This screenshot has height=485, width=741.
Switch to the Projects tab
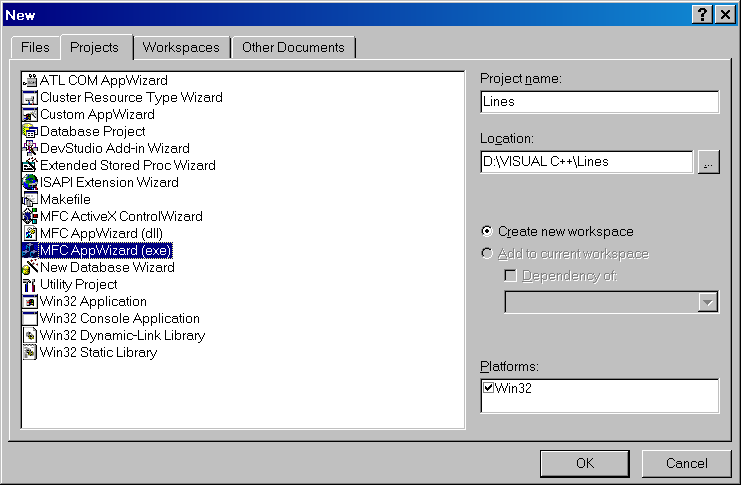[x=95, y=47]
